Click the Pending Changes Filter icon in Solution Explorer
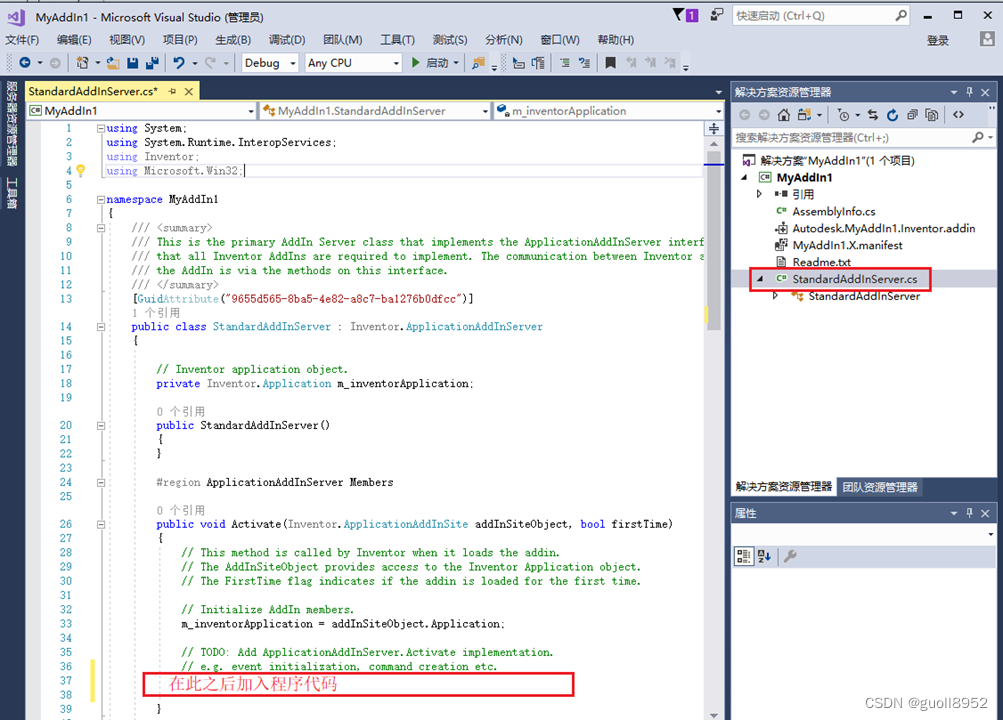This screenshot has height=720, width=1003. click(844, 115)
